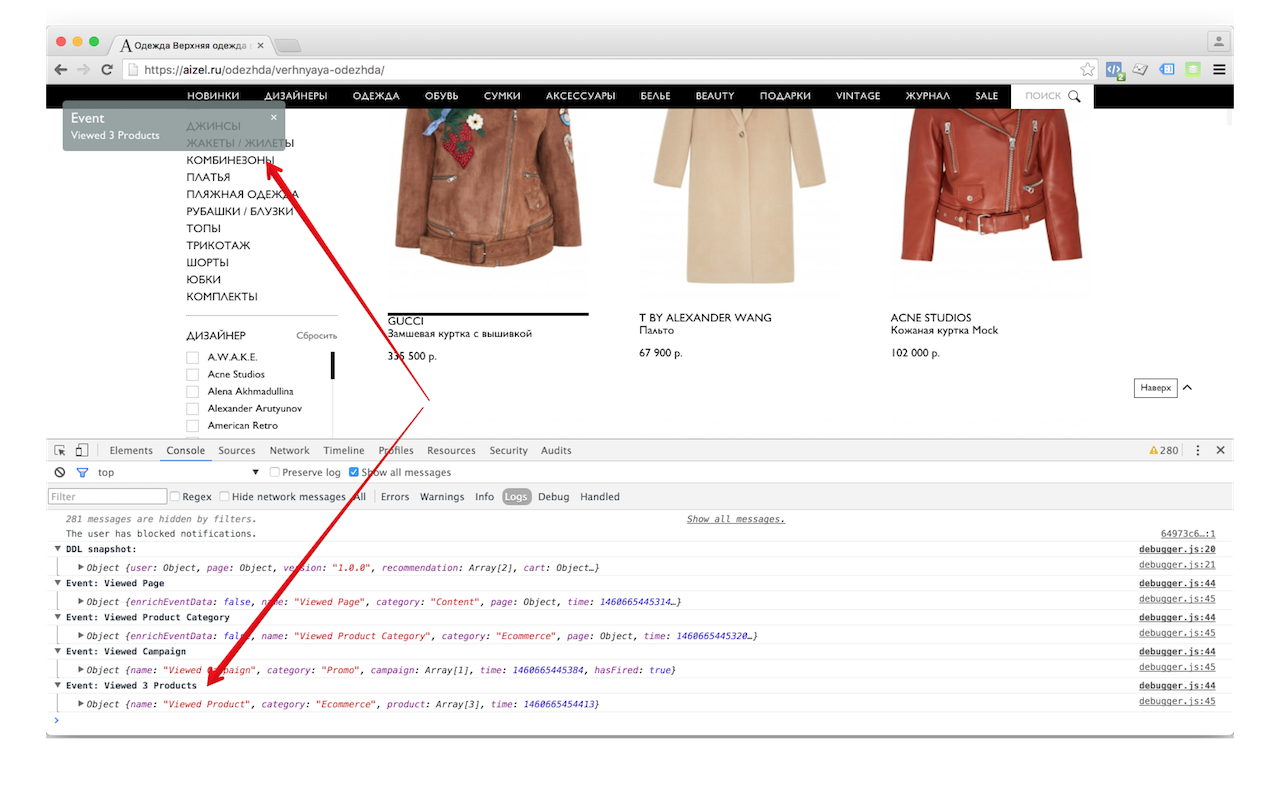The height and width of the screenshot is (800, 1280).
Task: Switch to the Elements tab
Action: pos(131,451)
